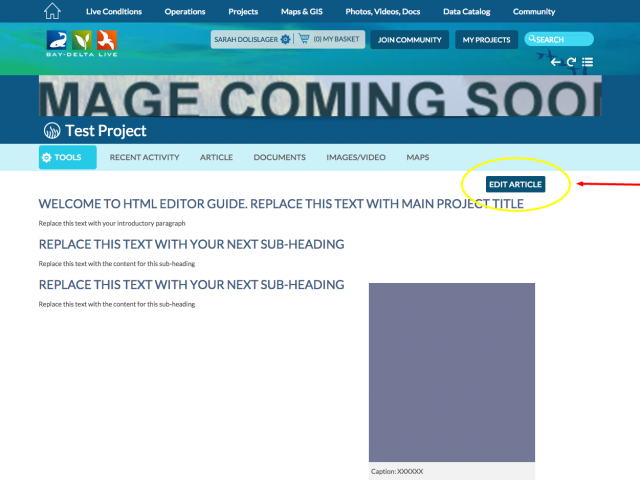Open the blue whale logo tile
Viewport: 640px width, 480px height.
[x=57, y=40]
